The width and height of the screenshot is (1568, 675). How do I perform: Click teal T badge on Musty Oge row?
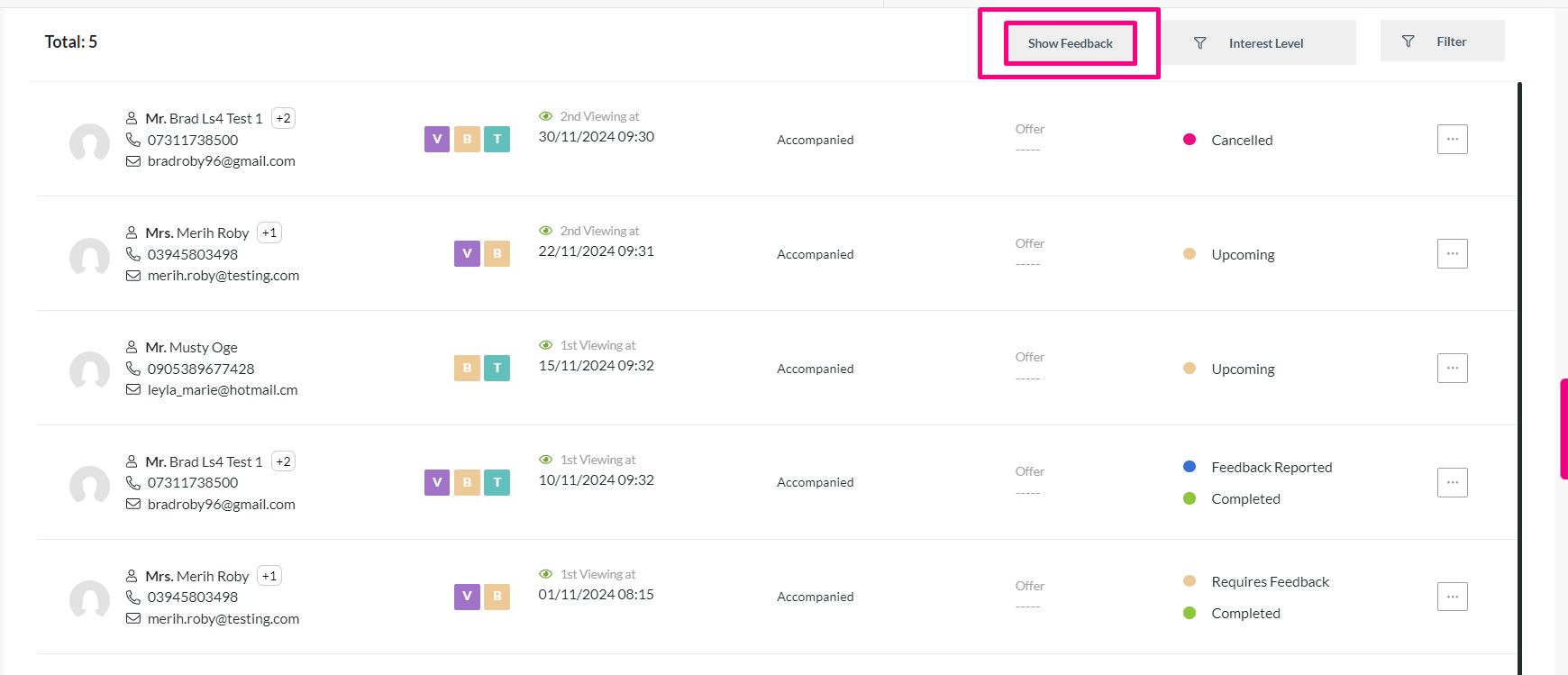pyautogui.click(x=497, y=368)
